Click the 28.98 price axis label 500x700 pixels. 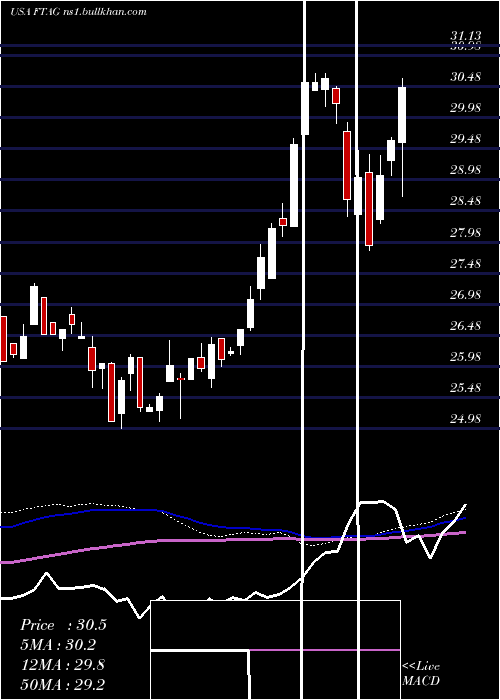pos(465,170)
